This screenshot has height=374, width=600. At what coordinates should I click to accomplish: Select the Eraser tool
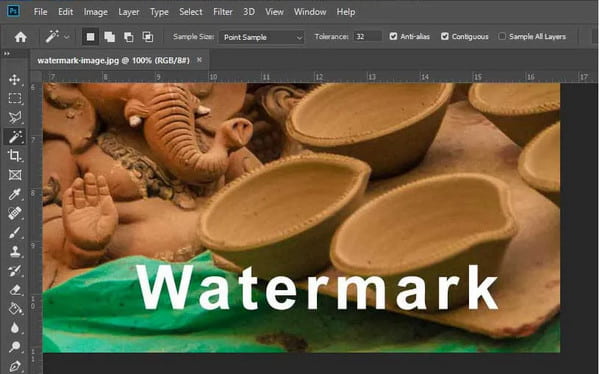15,290
